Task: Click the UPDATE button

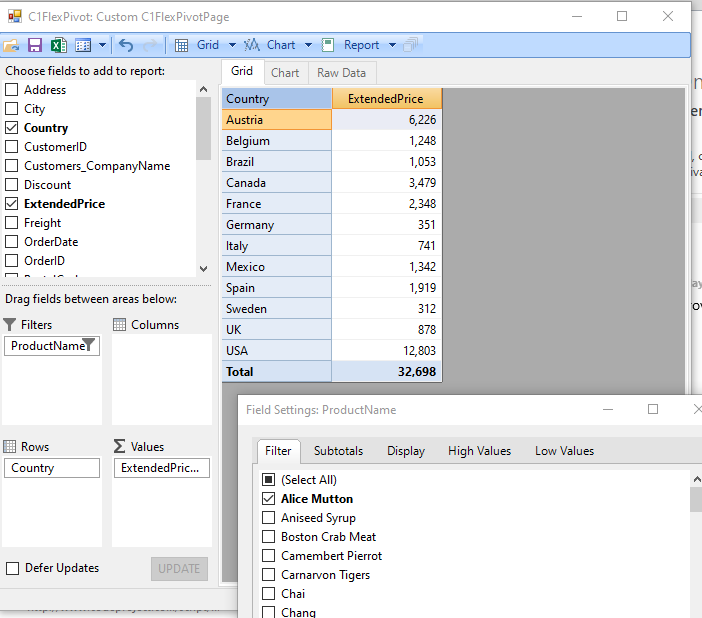Action: click(x=179, y=569)
